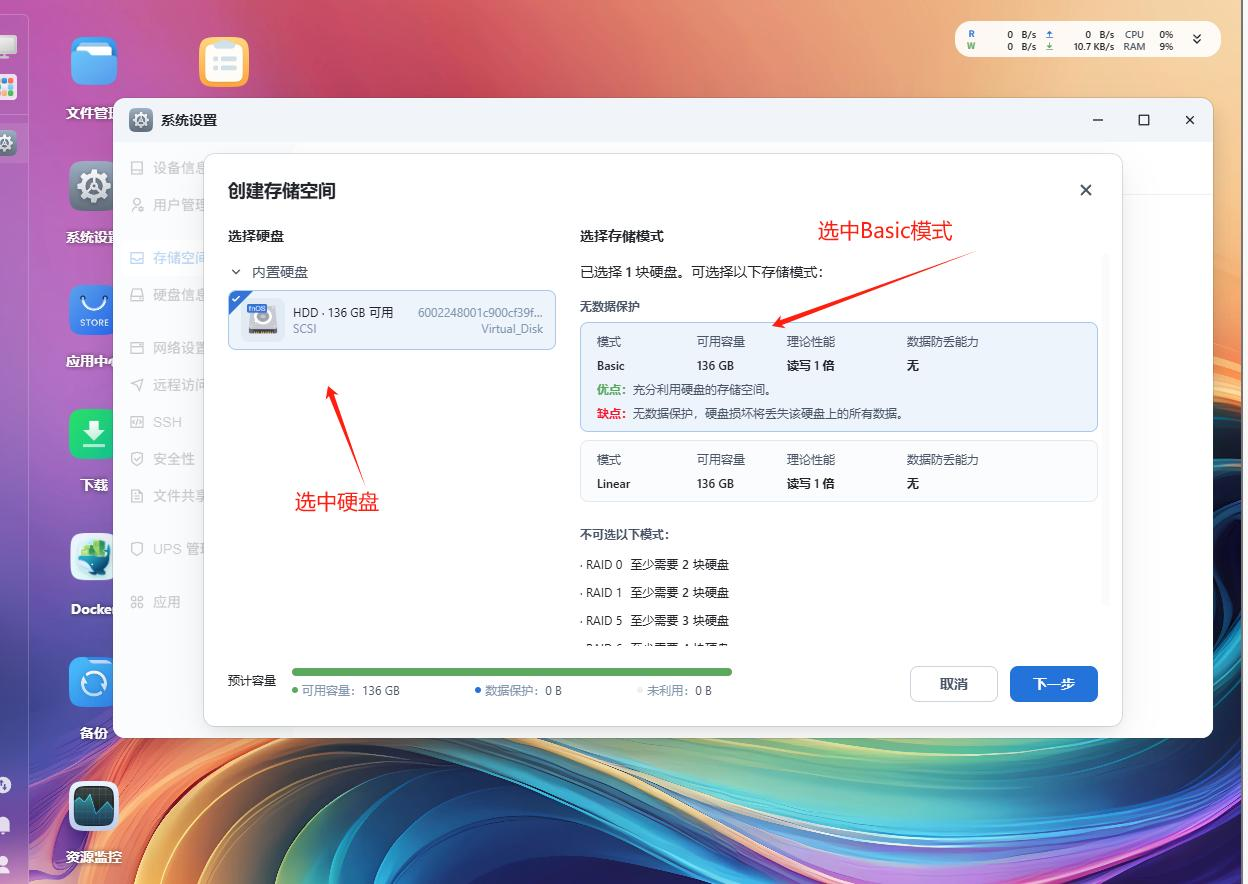Select the Basic storage mode card
This screenshot has width=1248, height=884.
pos(838,376)
